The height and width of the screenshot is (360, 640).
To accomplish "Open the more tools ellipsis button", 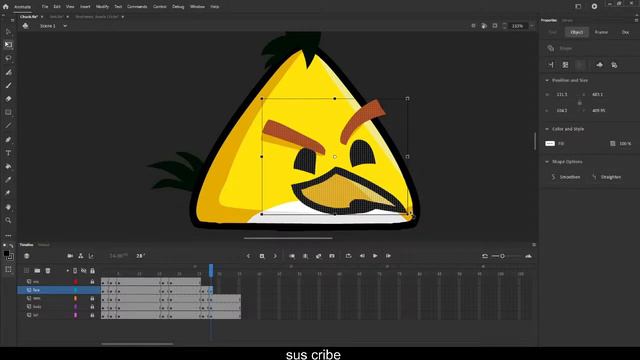I will (8, 236).
